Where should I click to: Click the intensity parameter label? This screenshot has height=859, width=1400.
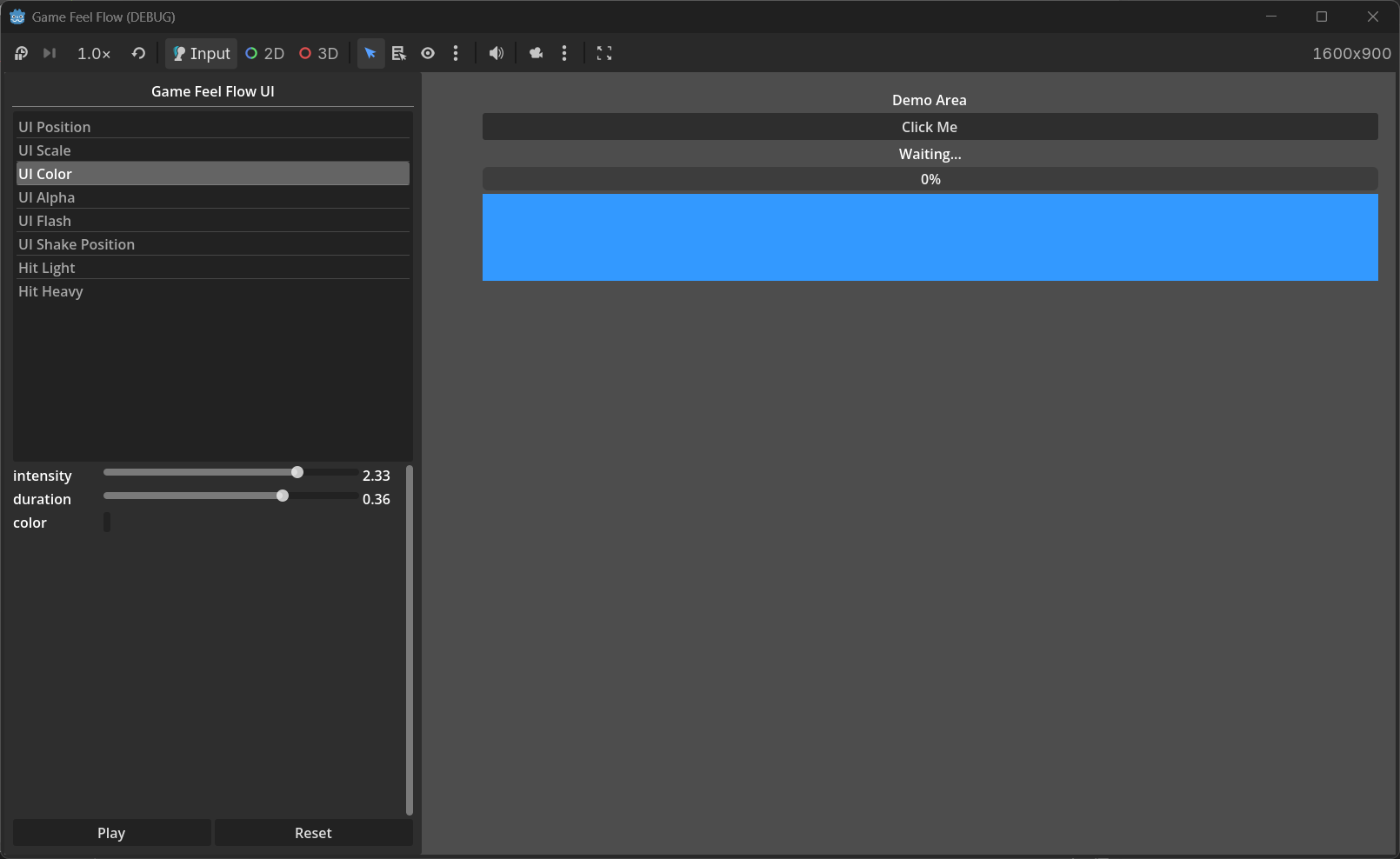point(43,476)
